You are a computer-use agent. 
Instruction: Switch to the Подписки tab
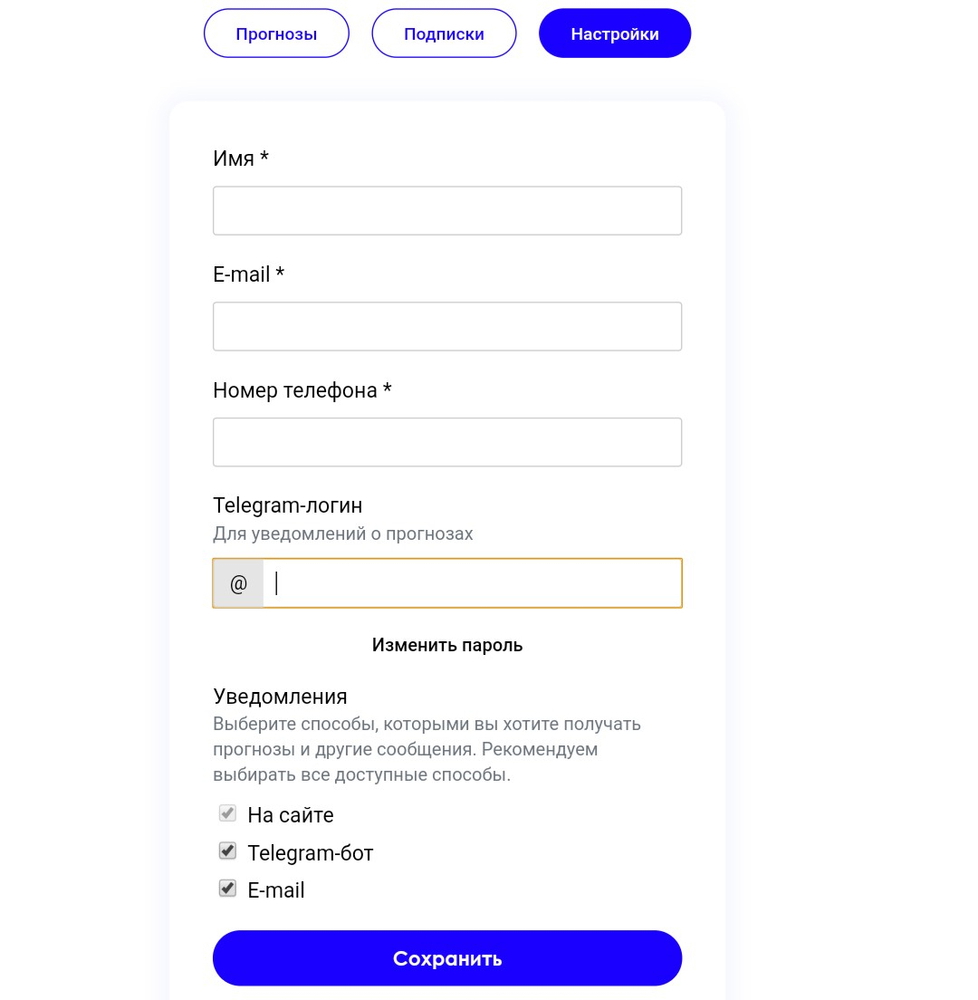444,34
